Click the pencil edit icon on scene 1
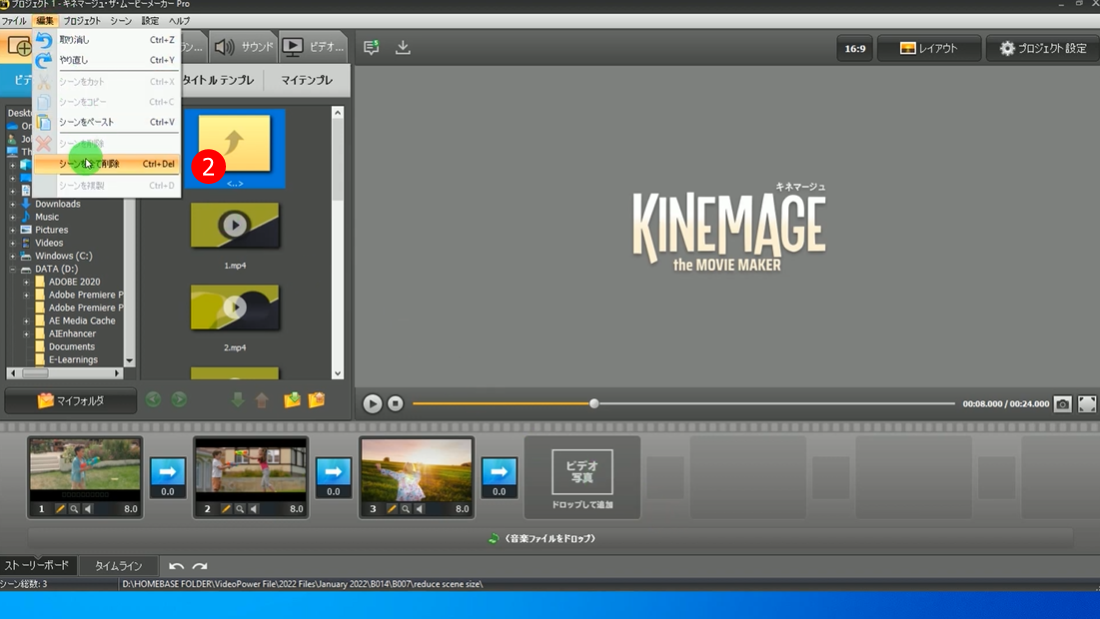This screenshot has width=1100, height=619. tap(60, 509)
